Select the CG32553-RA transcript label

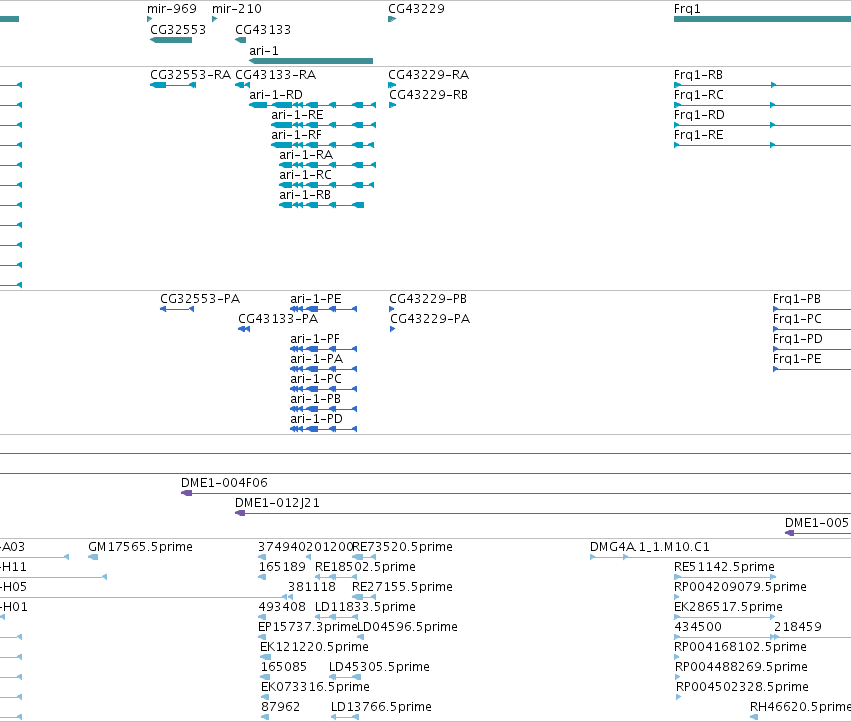(x=190, y=75)
